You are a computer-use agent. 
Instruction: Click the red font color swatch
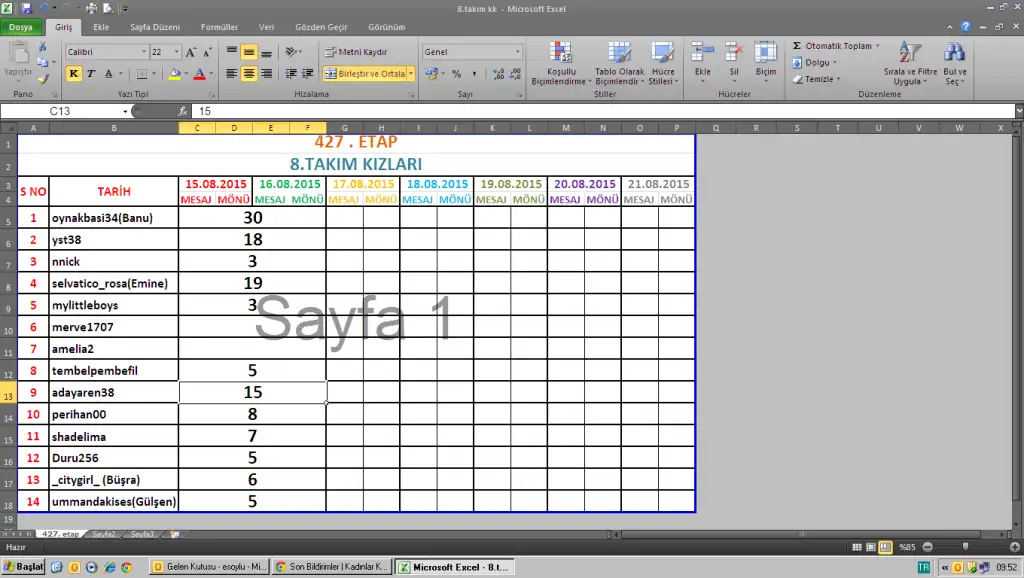click(x=199, y=74)
